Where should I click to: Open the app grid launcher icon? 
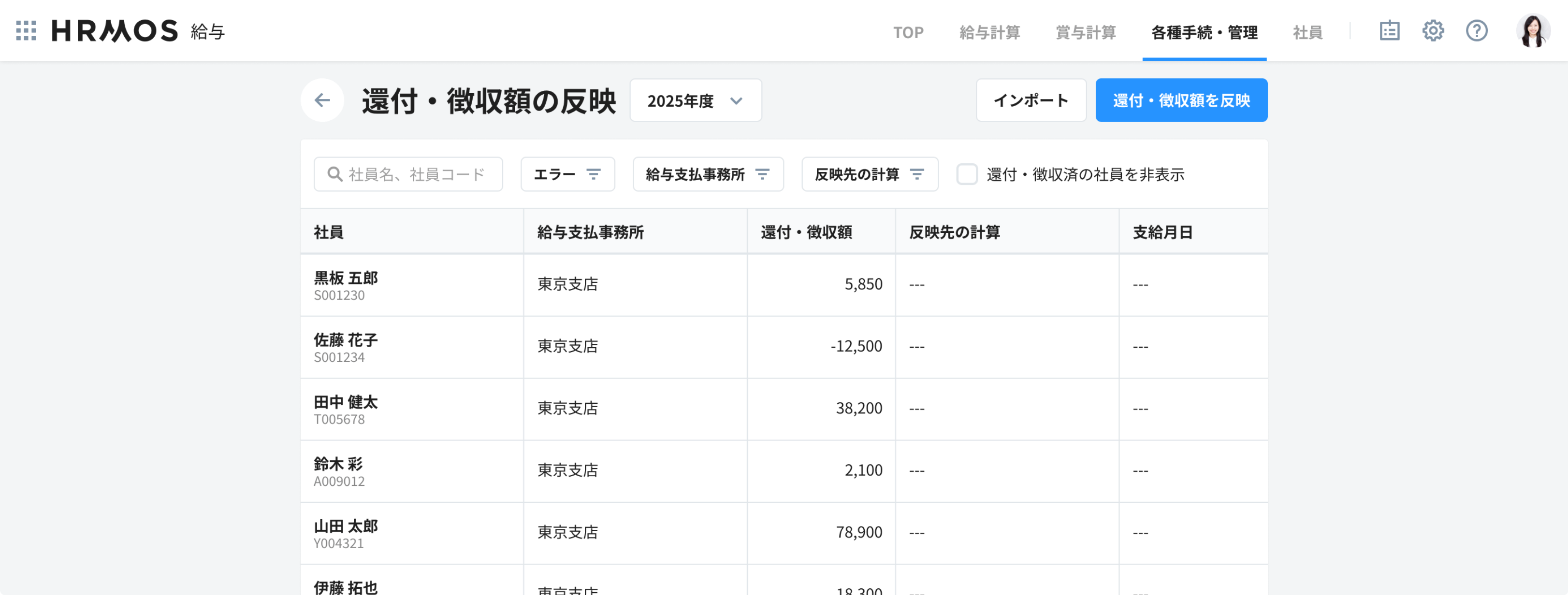tap(26, 31)
